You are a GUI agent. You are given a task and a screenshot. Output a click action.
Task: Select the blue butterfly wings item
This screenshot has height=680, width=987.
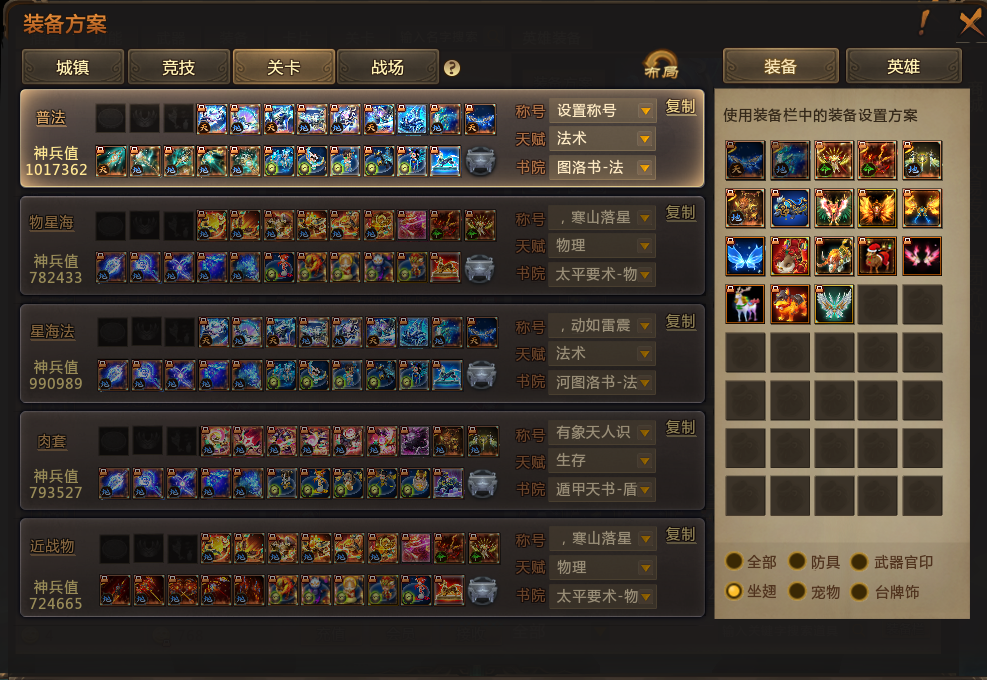[x=745, y=256]
